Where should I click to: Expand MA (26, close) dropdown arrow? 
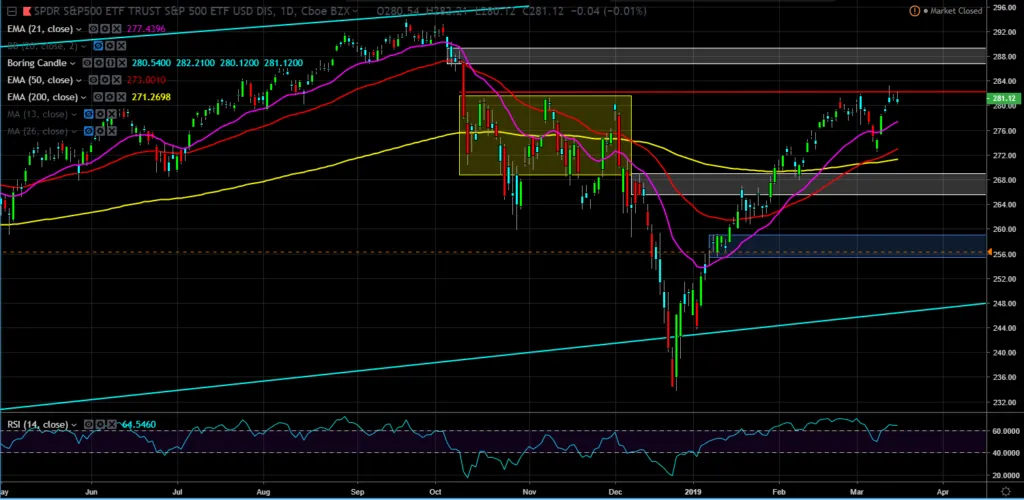point(74,132)
